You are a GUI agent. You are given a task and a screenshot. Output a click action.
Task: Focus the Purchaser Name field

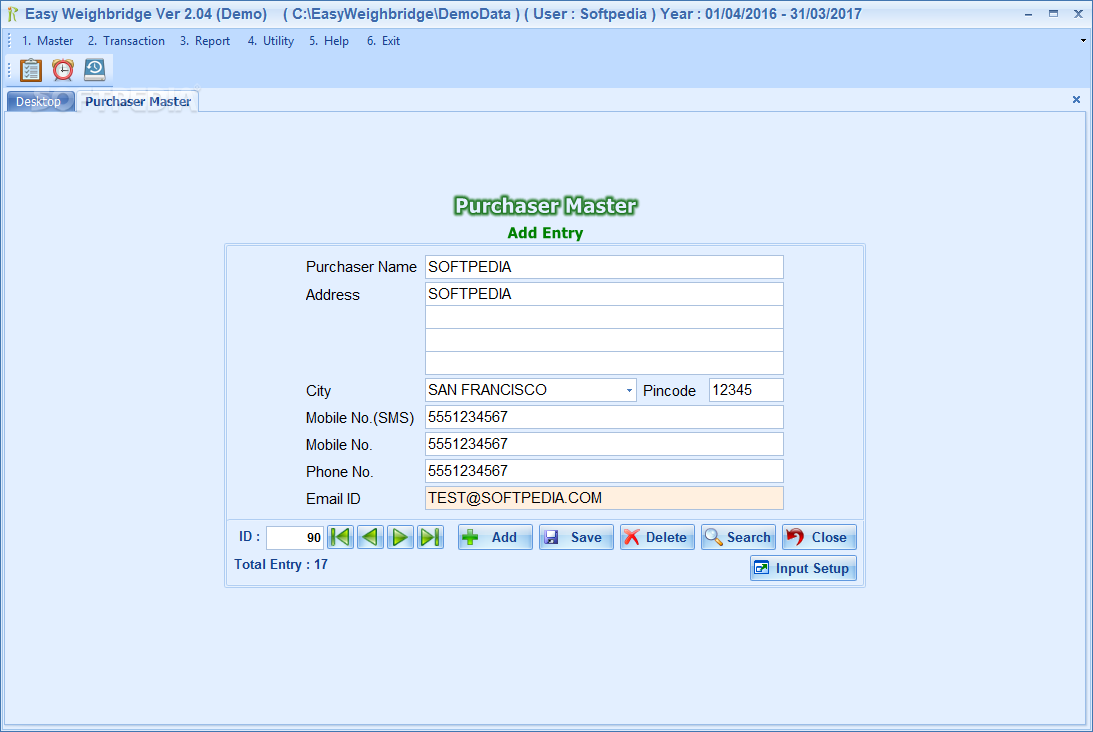coord(604,267)
